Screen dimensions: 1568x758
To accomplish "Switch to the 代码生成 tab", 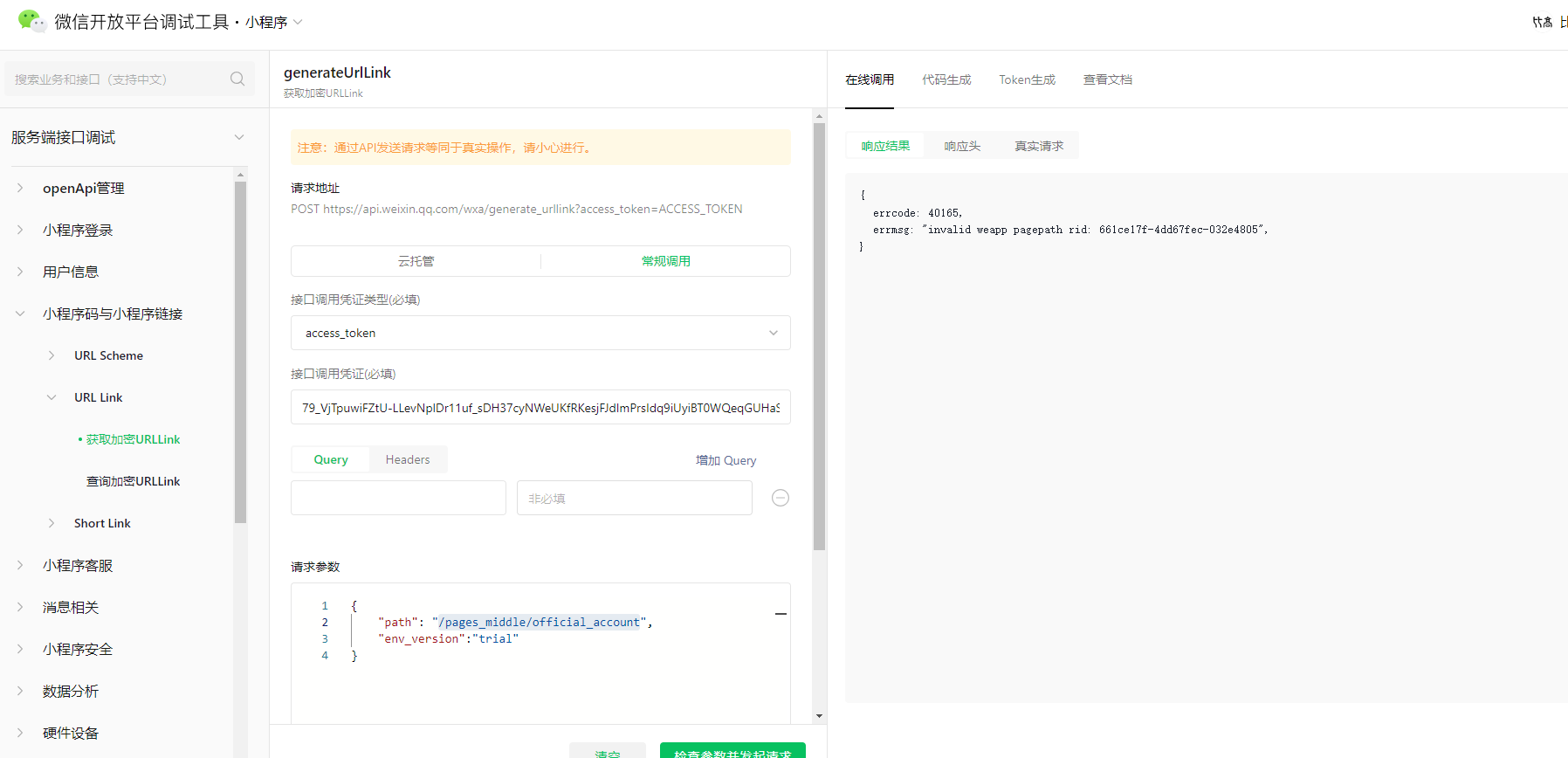I will click(x=946, y=79).
